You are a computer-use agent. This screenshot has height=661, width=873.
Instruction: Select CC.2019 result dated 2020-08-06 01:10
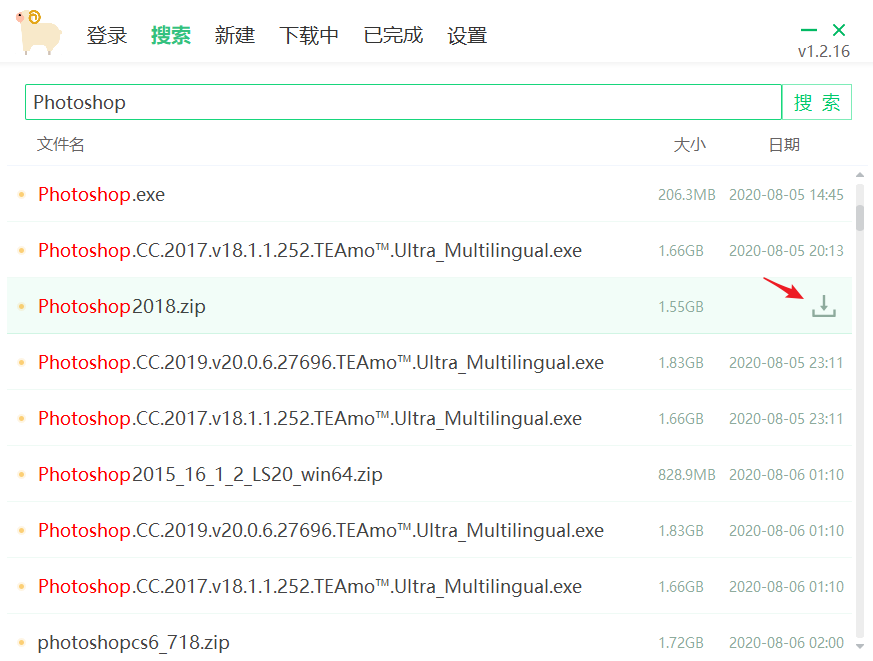point(429,530)
